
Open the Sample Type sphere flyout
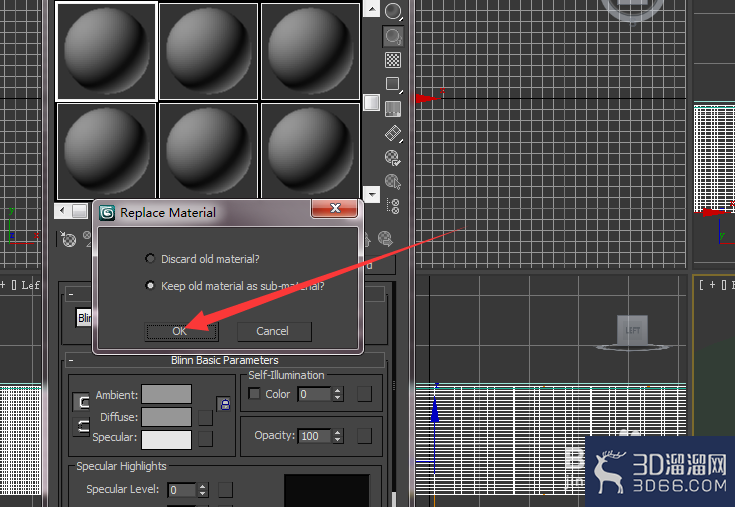point(393,11)
